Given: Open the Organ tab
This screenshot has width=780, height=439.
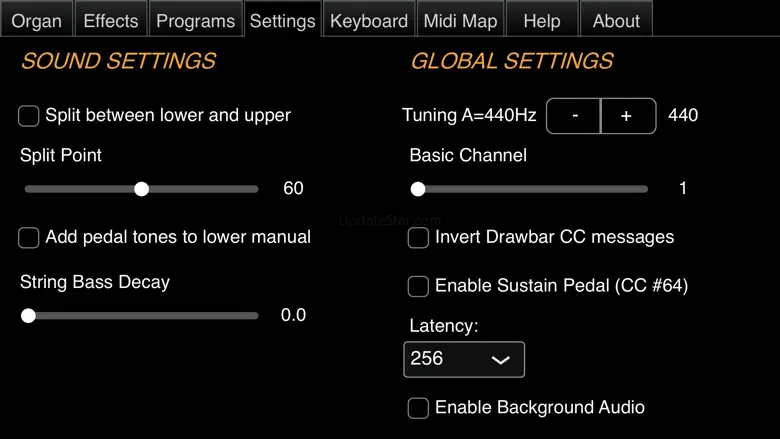Looking at the screenshot, I should click(x=36, y=20).
